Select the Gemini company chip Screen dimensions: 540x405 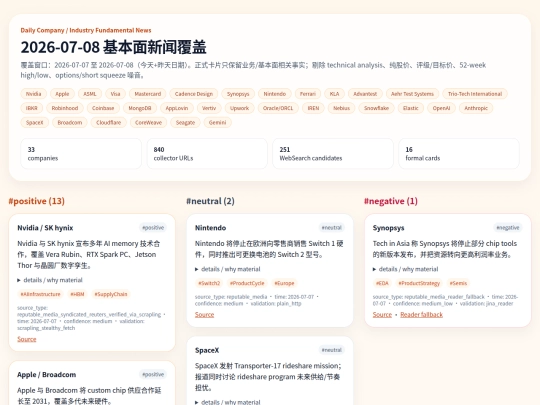coord(217,123)
